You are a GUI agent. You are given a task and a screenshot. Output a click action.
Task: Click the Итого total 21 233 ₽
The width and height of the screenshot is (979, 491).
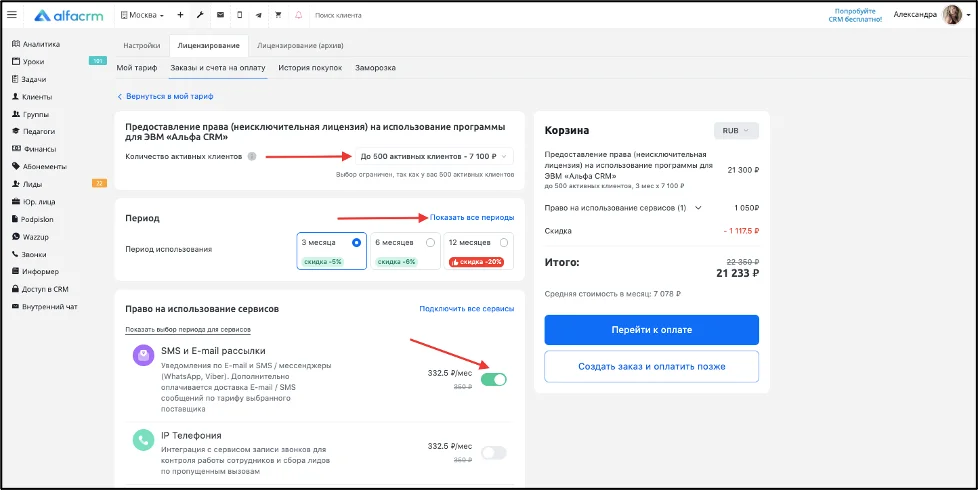(739, 273)
